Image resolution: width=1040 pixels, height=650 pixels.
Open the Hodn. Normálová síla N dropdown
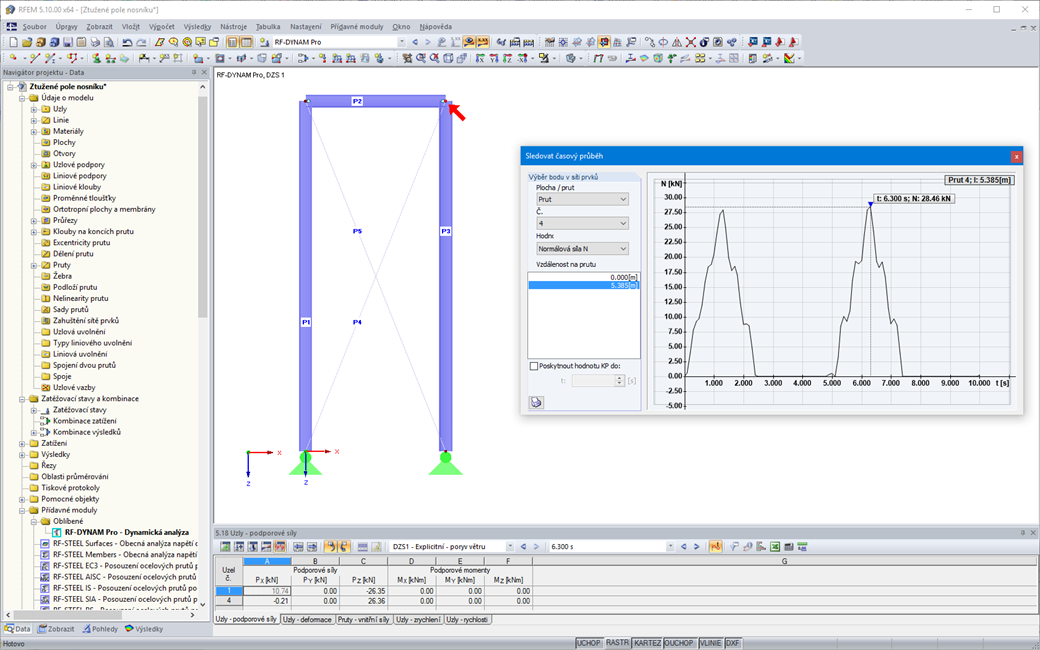coord(582,249)
